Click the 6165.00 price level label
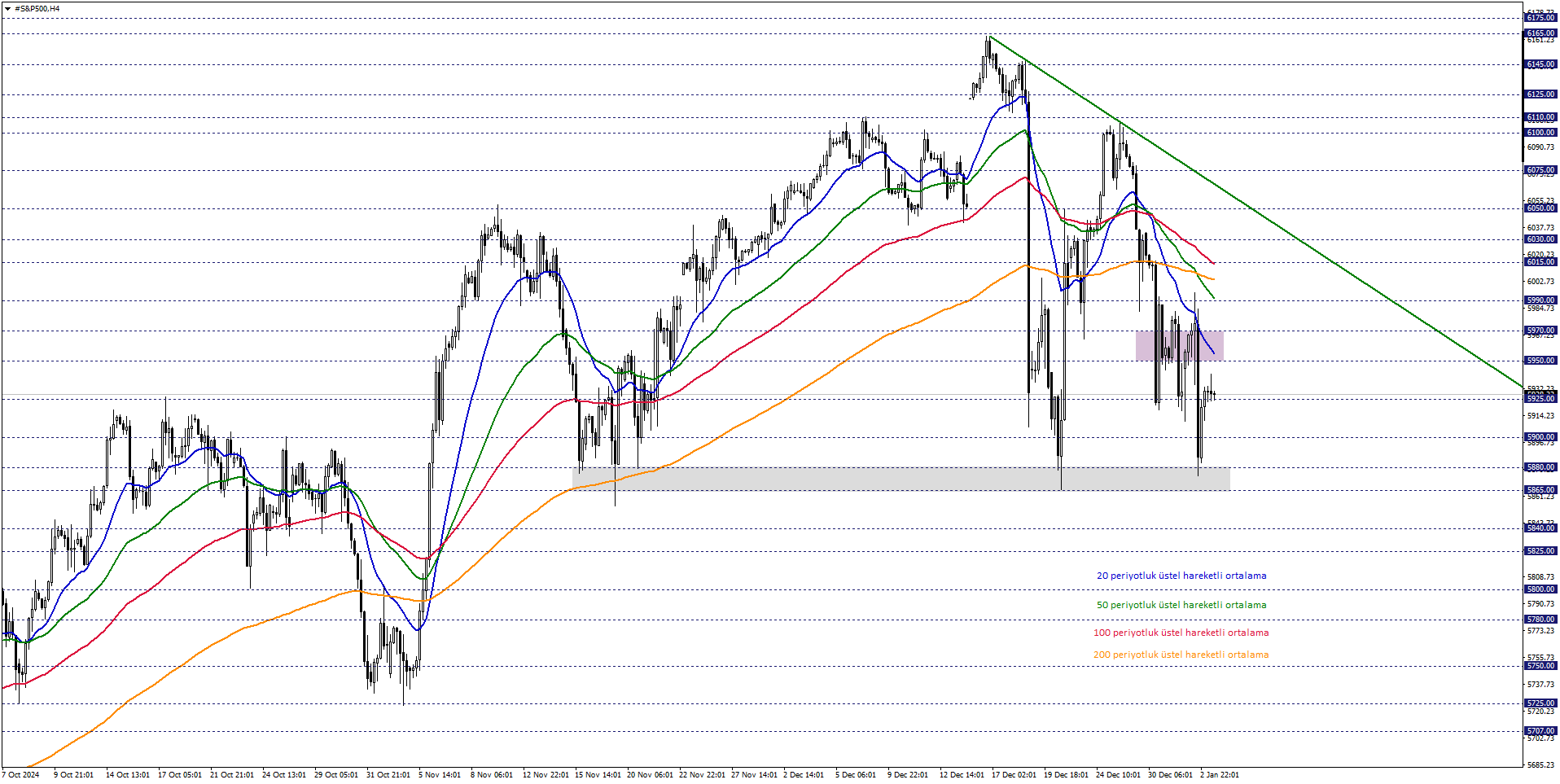This screenshot has width=1560, height=784. pos(1540,33)
